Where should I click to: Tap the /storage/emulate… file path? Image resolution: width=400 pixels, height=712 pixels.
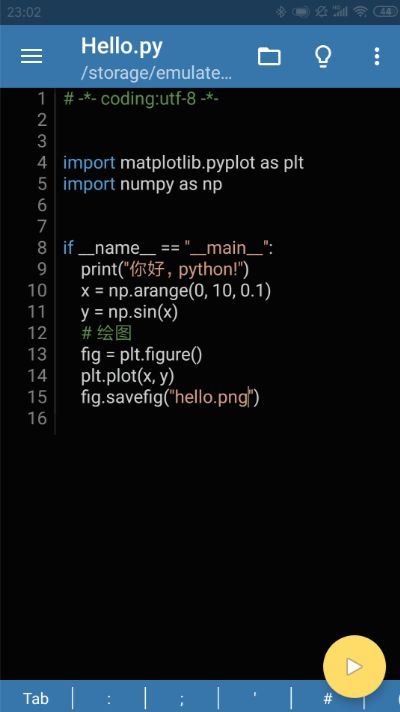click(156, 73)
